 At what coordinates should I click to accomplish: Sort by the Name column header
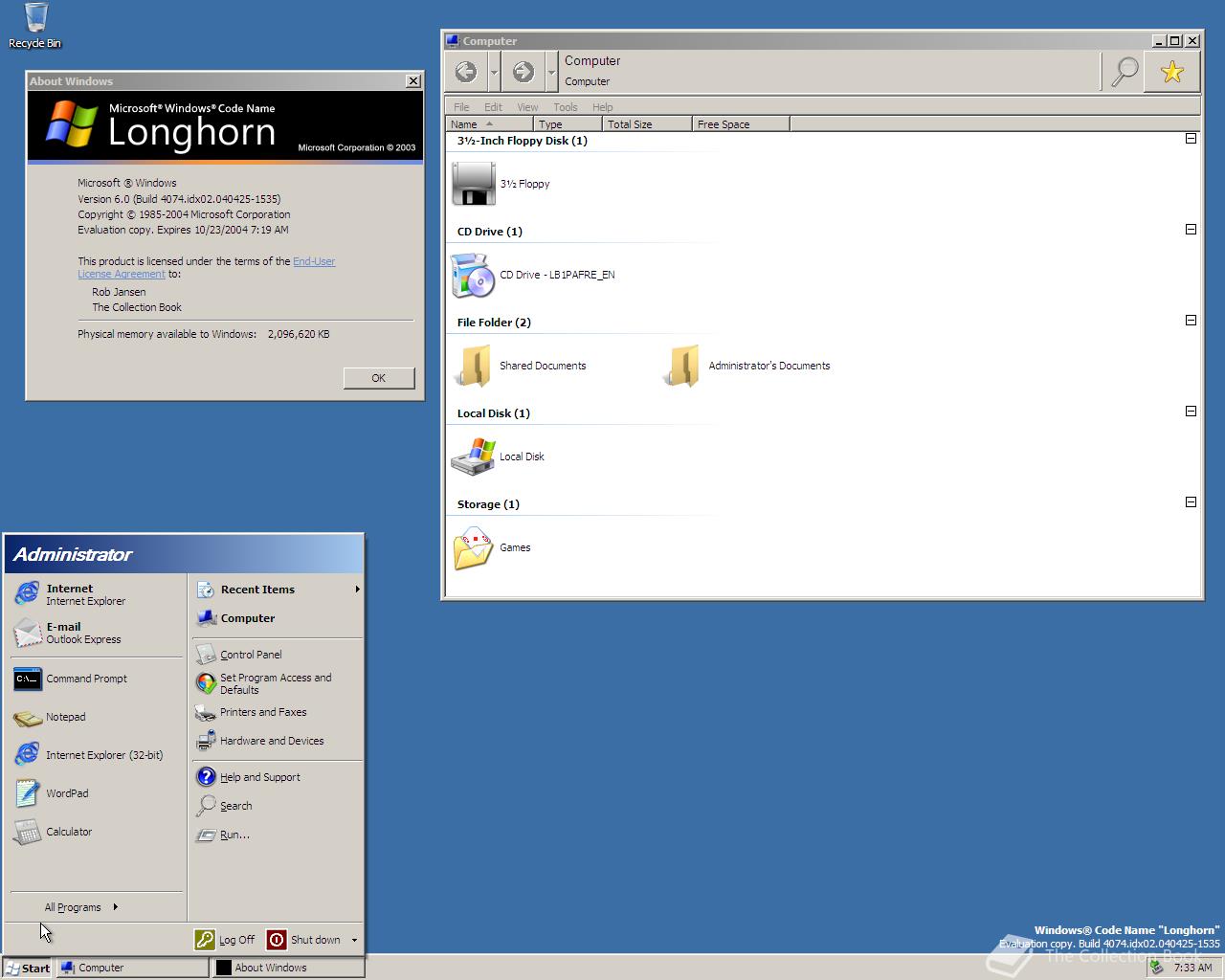coord(489,123)
